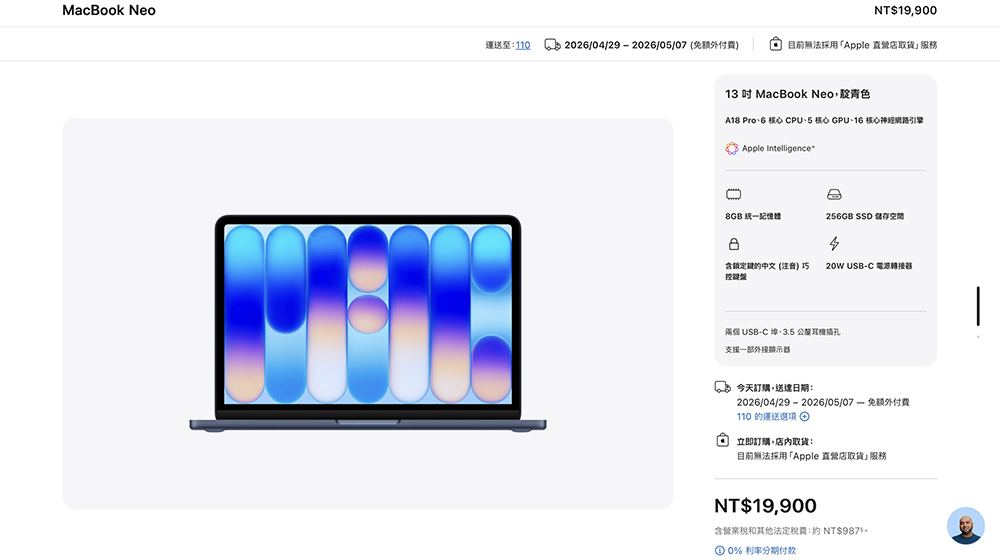This screenshot has width=1000, height=560.
Task: Change the delivery postal code 110 link
Action: [x=523, y=45]
